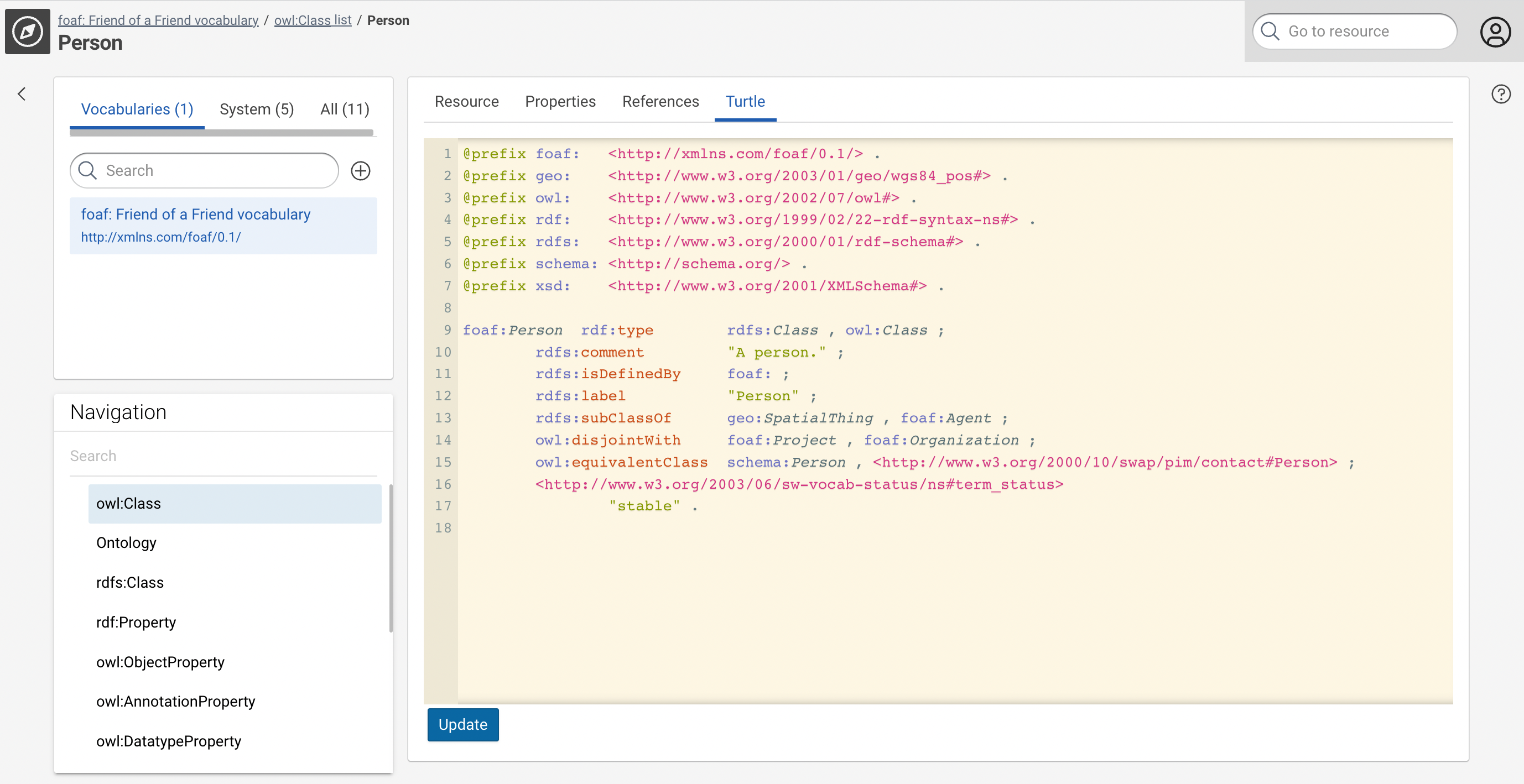Select rdf:Property in the Navigation list
Viewport: 1524px width, 784px height.
click(x=136, y=622)
